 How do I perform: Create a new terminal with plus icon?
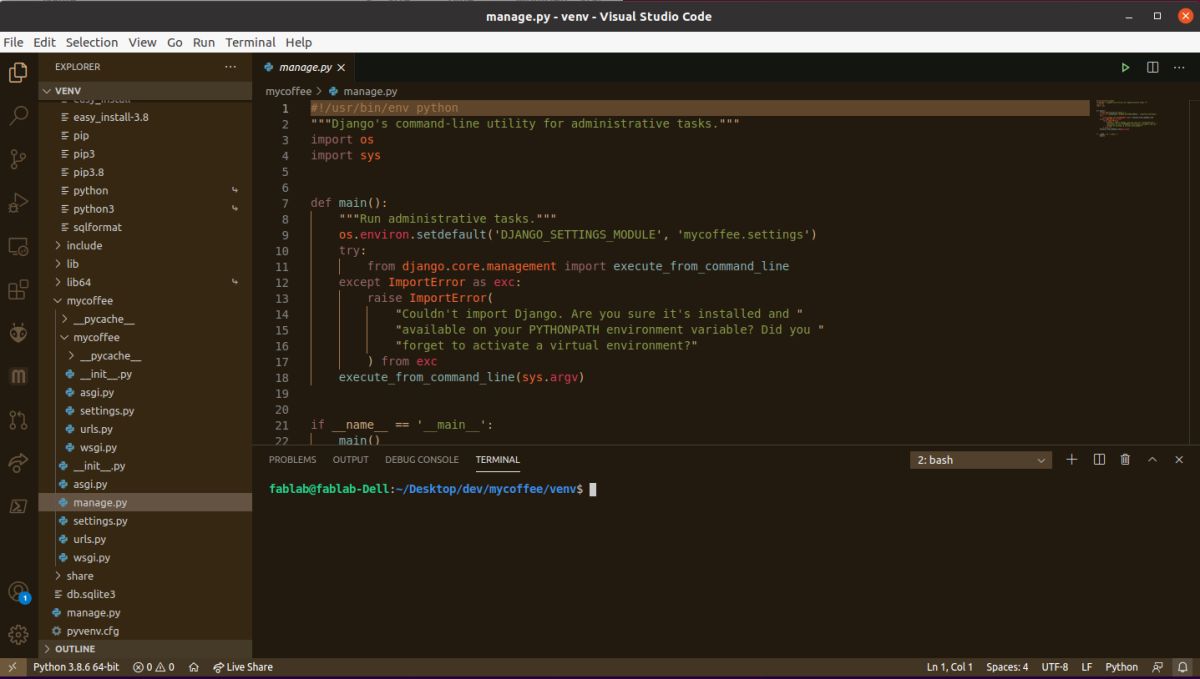point(1072,459)
